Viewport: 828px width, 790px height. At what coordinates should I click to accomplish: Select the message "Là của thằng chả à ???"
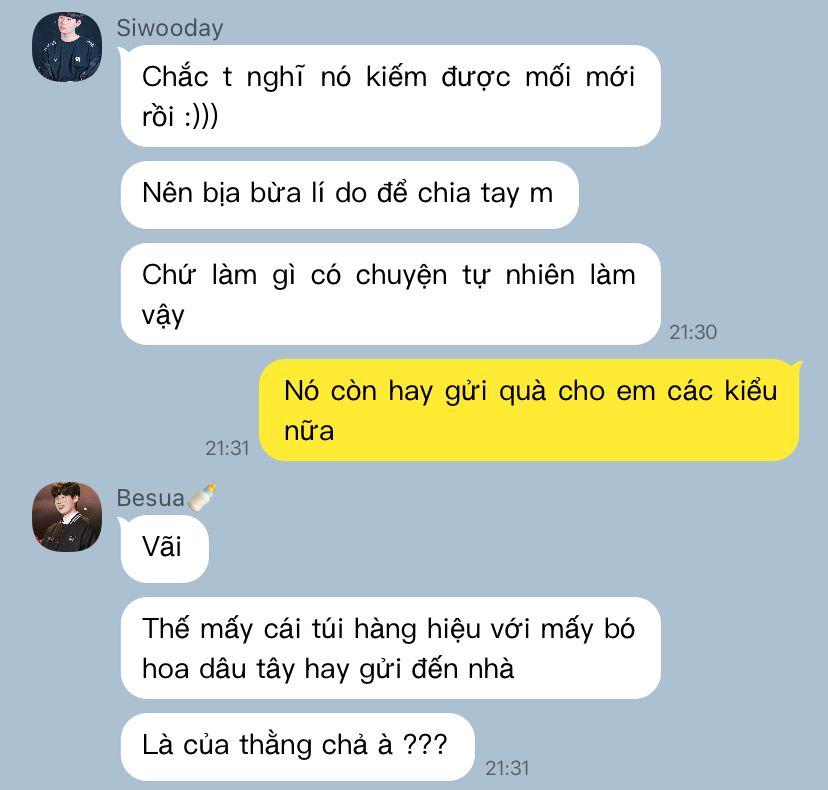click(297, 747)
